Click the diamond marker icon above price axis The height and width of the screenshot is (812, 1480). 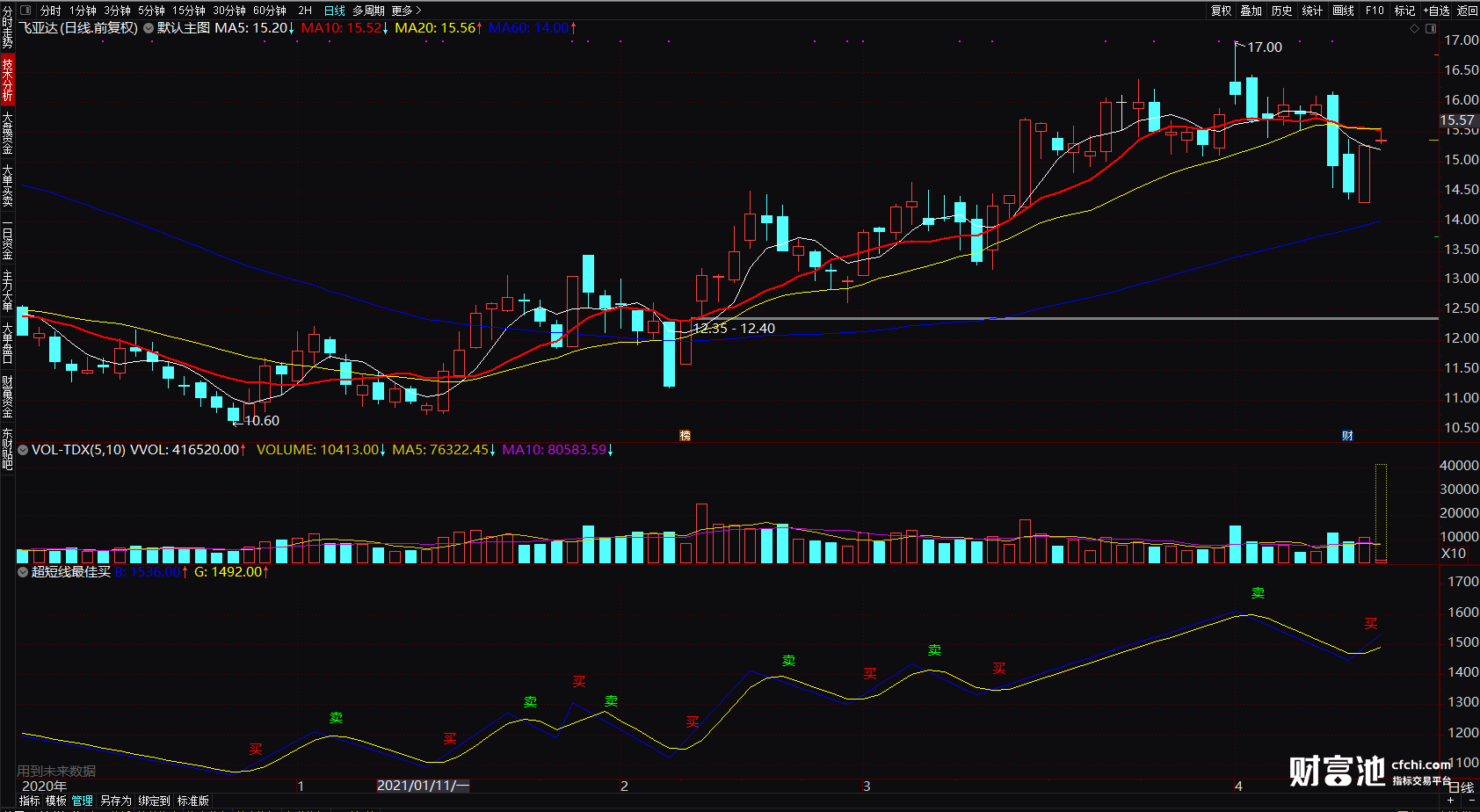click(x=1414, y=28)
